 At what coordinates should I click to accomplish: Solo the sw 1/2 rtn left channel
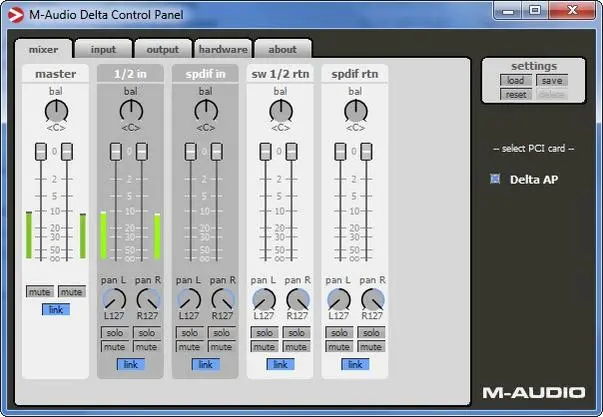[264, 332]
